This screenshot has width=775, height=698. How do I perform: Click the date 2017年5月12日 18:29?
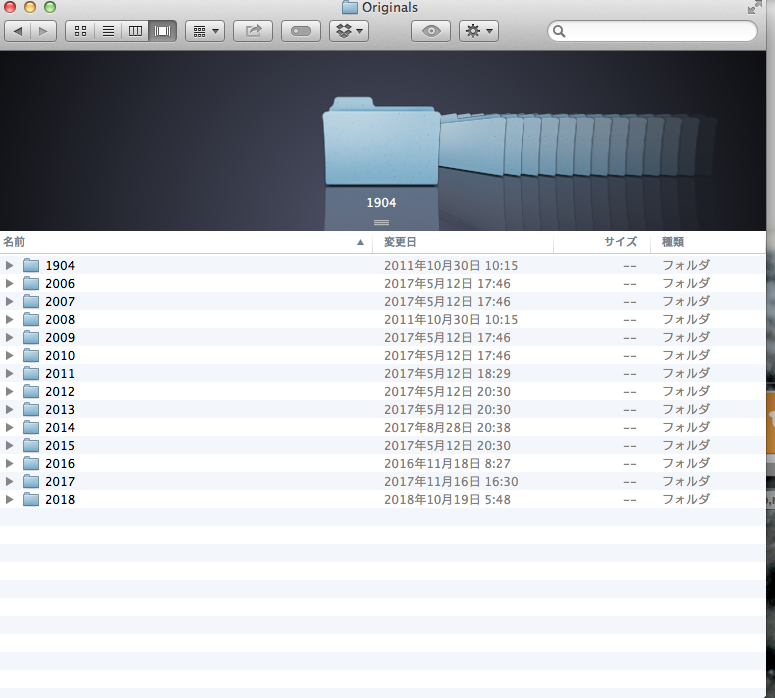[x=447, y=374]
